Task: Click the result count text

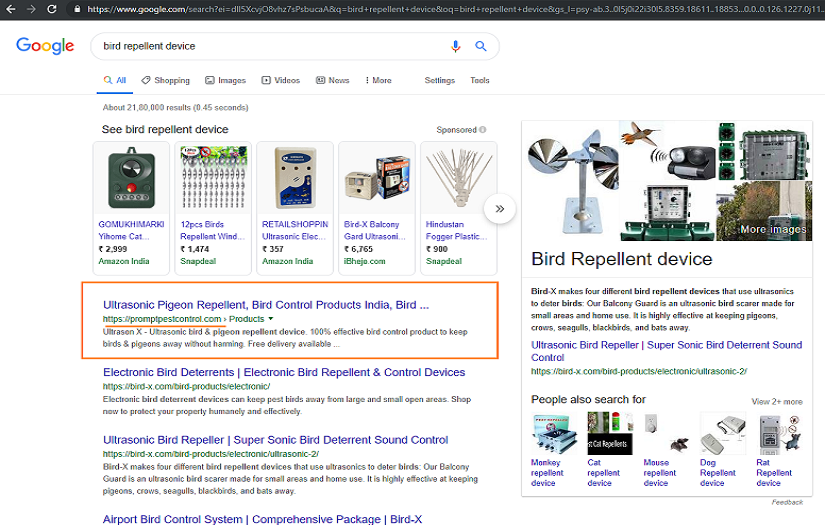Action: point(175,107)
